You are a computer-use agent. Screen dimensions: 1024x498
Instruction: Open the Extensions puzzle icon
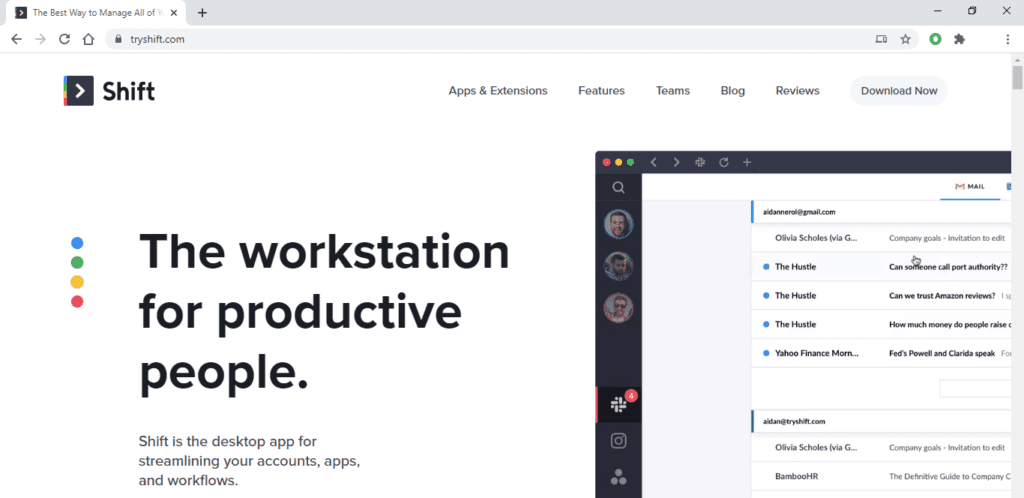tap(959, 39)
